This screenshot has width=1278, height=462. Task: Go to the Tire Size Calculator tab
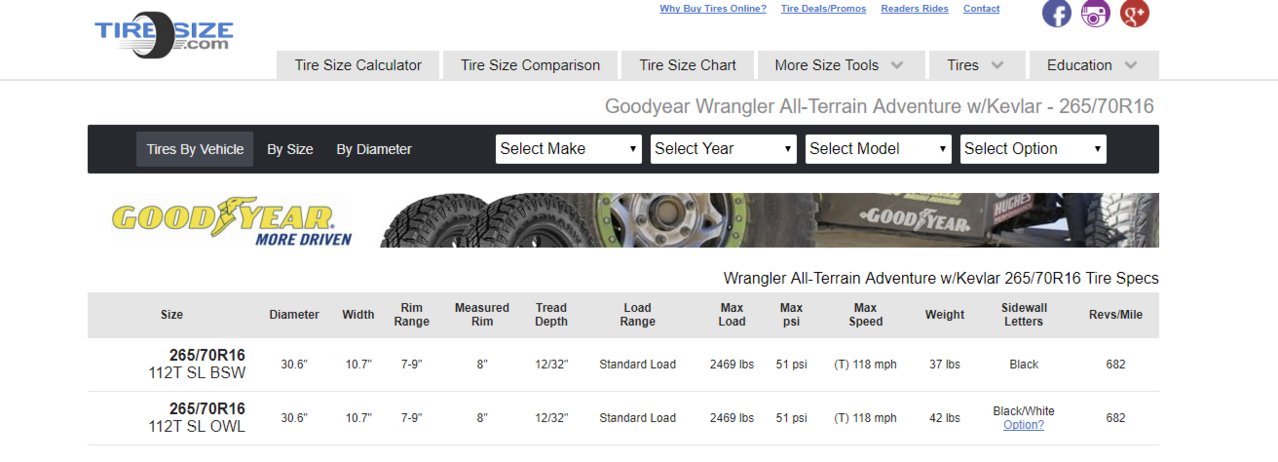(x=358, y=65)
